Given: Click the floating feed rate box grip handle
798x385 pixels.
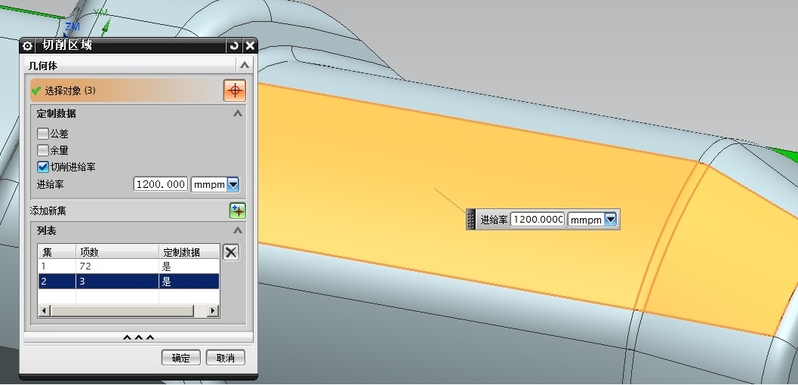Looking at the screenshot, I should tap(471, 219).
